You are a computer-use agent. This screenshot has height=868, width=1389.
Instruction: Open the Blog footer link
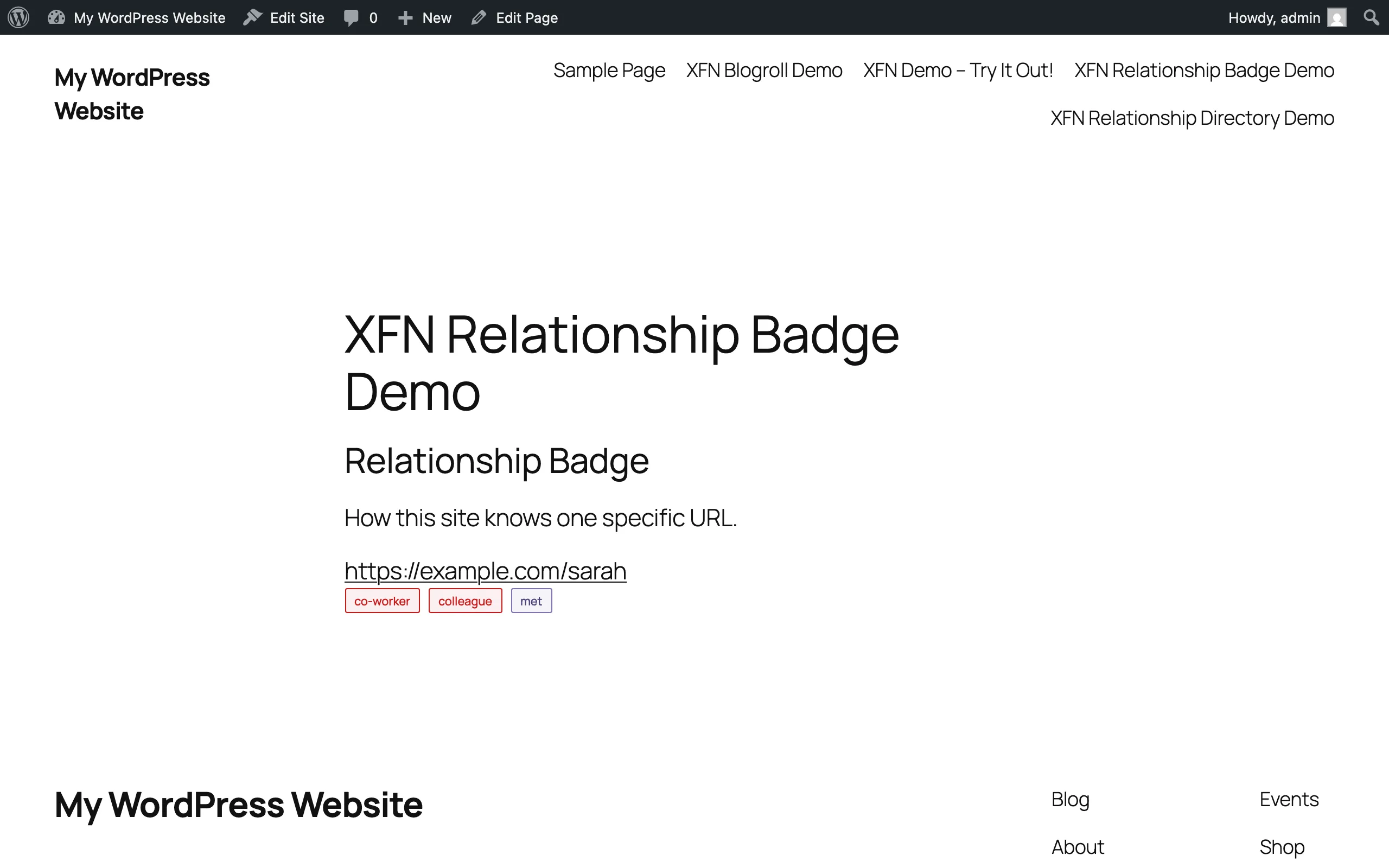coord(1071,799)
